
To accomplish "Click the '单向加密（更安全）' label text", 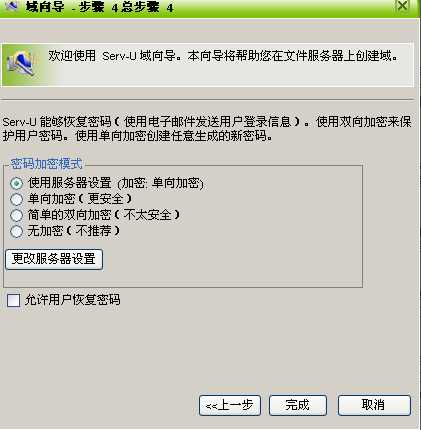I will 80,199.
